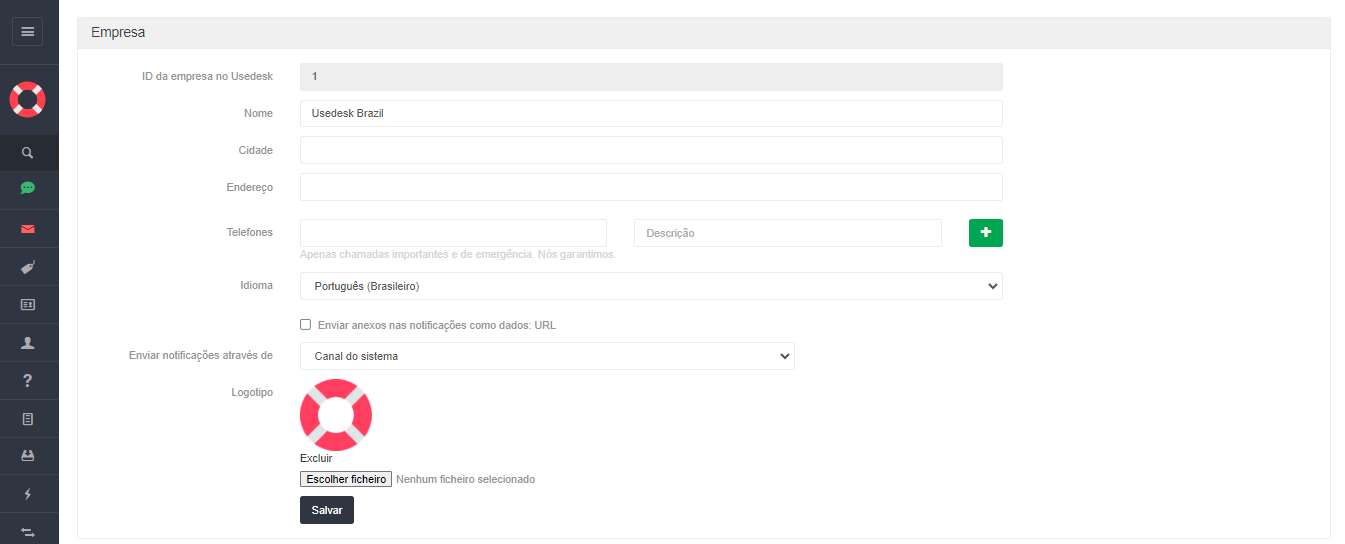This screenshot has width=1345, height=544.
Task: Click the 'Telefones' field label
Action: [x=250, y=232]
